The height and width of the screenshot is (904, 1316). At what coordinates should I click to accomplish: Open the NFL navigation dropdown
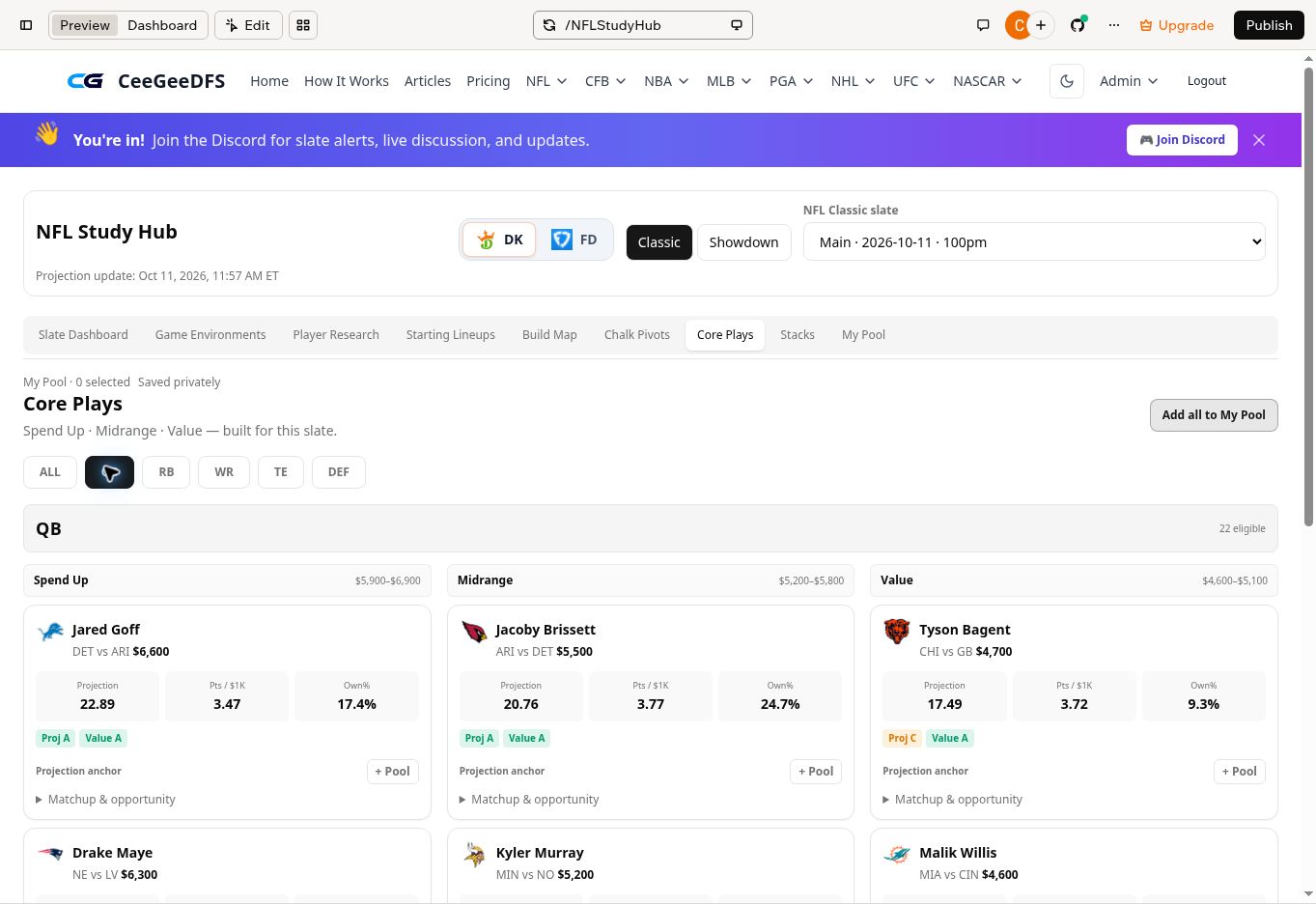click(x=546, y=81)
